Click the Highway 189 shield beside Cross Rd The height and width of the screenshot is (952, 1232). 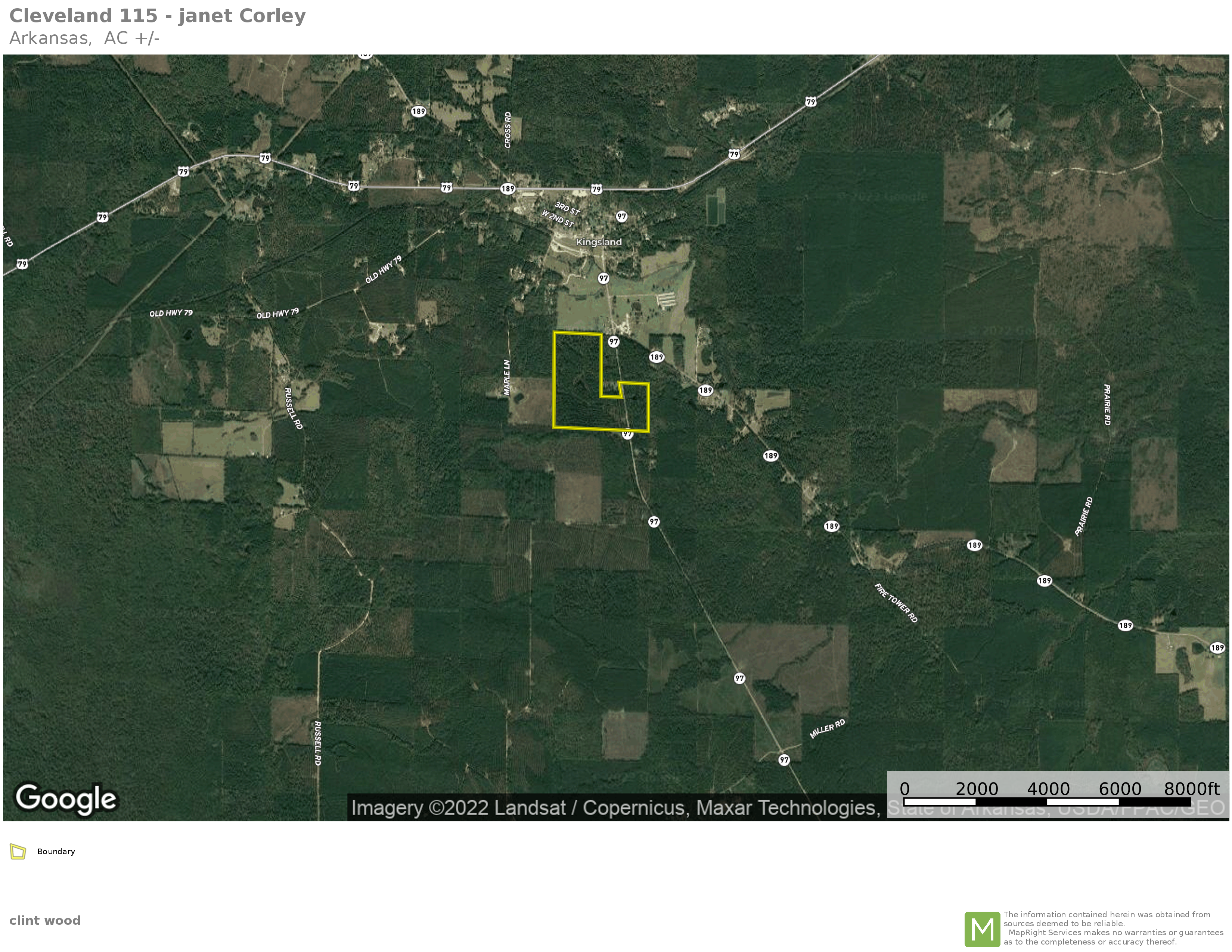click(x=418, y=111)
